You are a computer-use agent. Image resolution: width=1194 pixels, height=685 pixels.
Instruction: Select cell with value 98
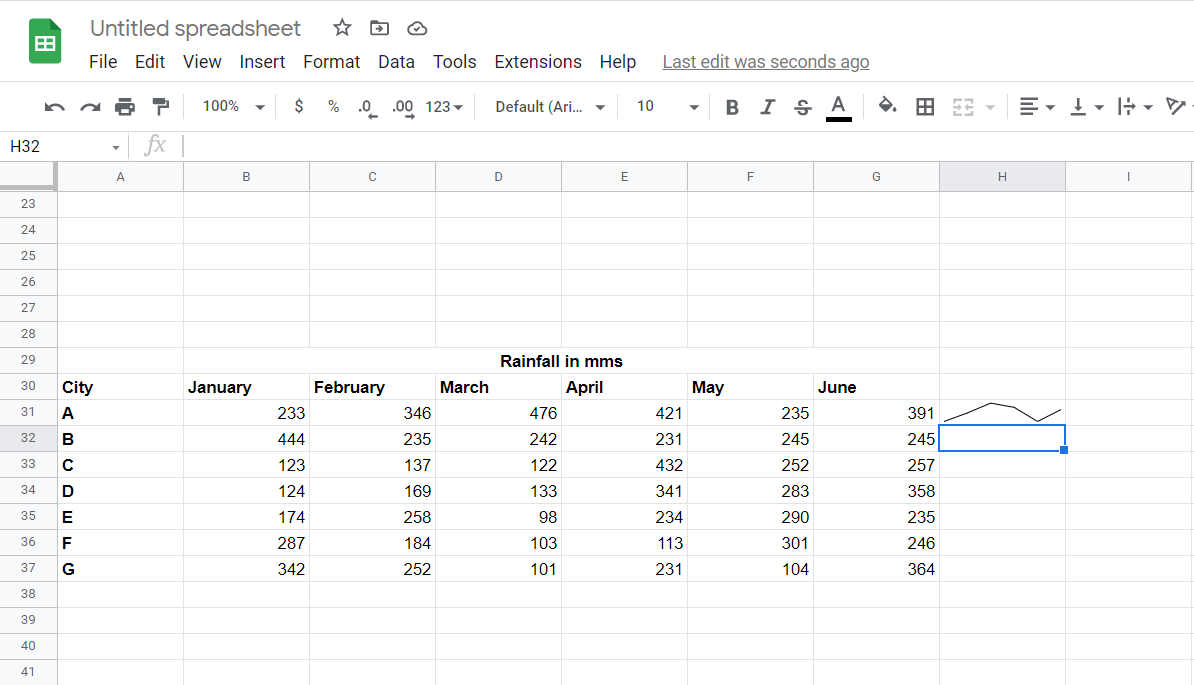coord(498,517)
